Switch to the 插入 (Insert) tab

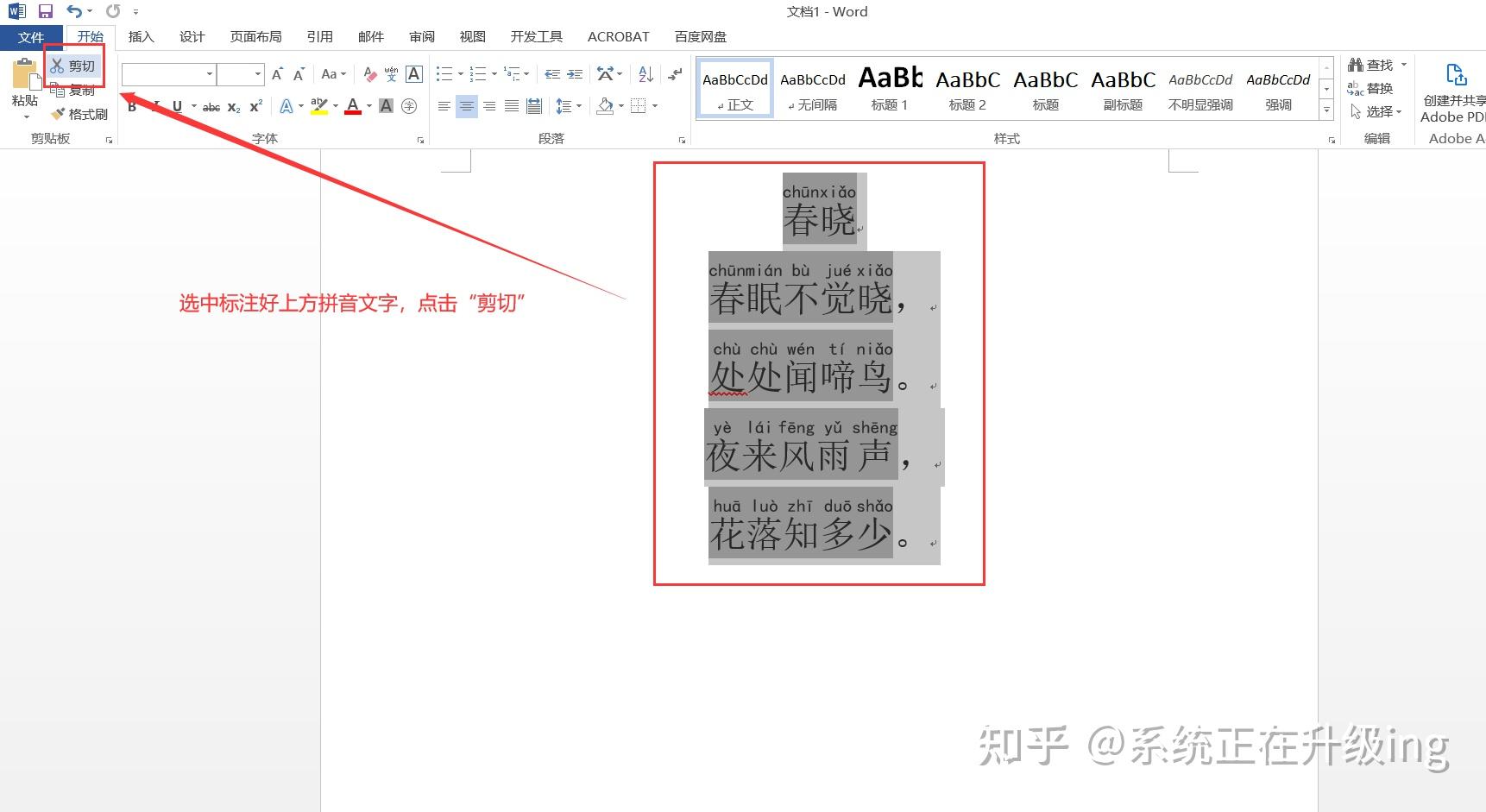point(141,36)
